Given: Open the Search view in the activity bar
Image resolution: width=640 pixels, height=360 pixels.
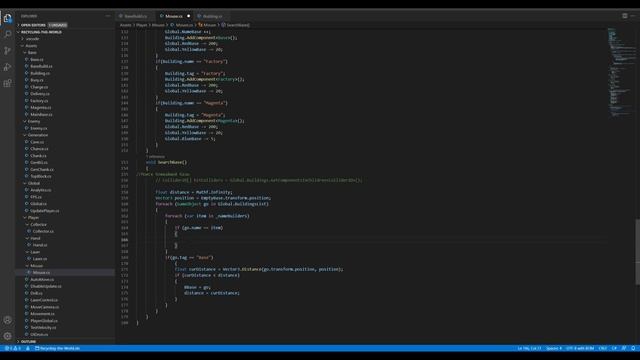Looking at the screenshot, I should click(x=8, y=34).
